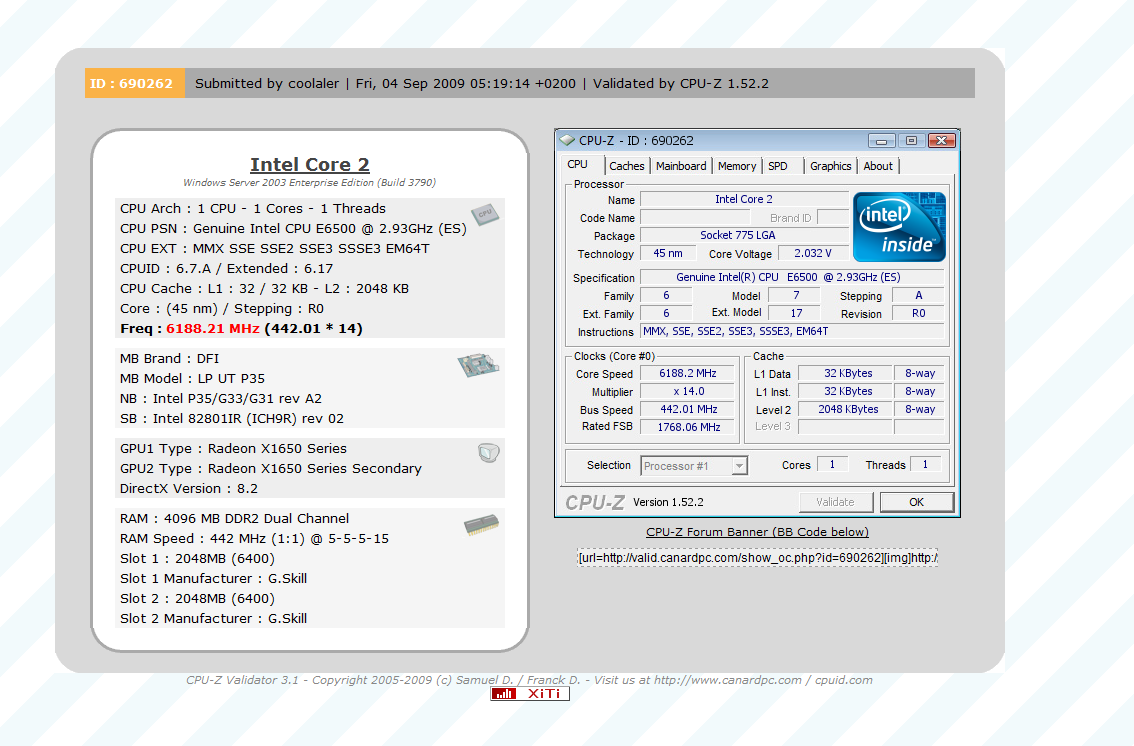The height and width of the screenshot is (746, 1134).
Task: Maximize the CPU-Z window
Action: 911,140
